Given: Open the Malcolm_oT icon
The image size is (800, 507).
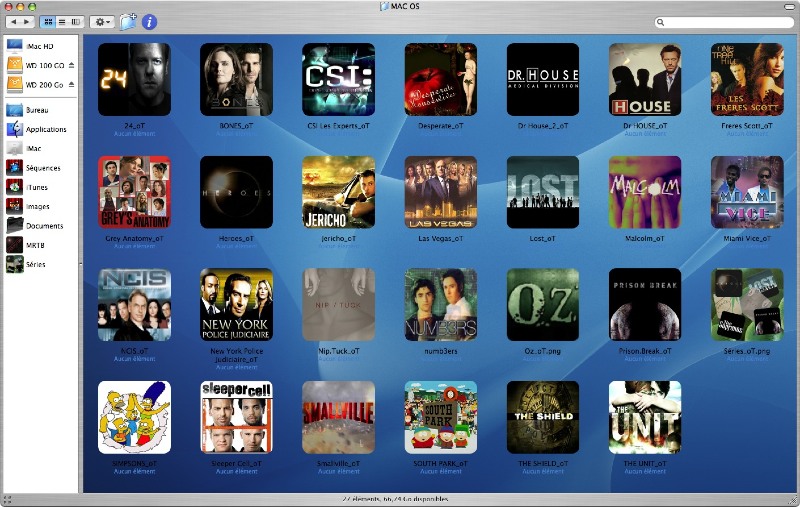Looking at the screenshot, I should click(x=645, y=192).
